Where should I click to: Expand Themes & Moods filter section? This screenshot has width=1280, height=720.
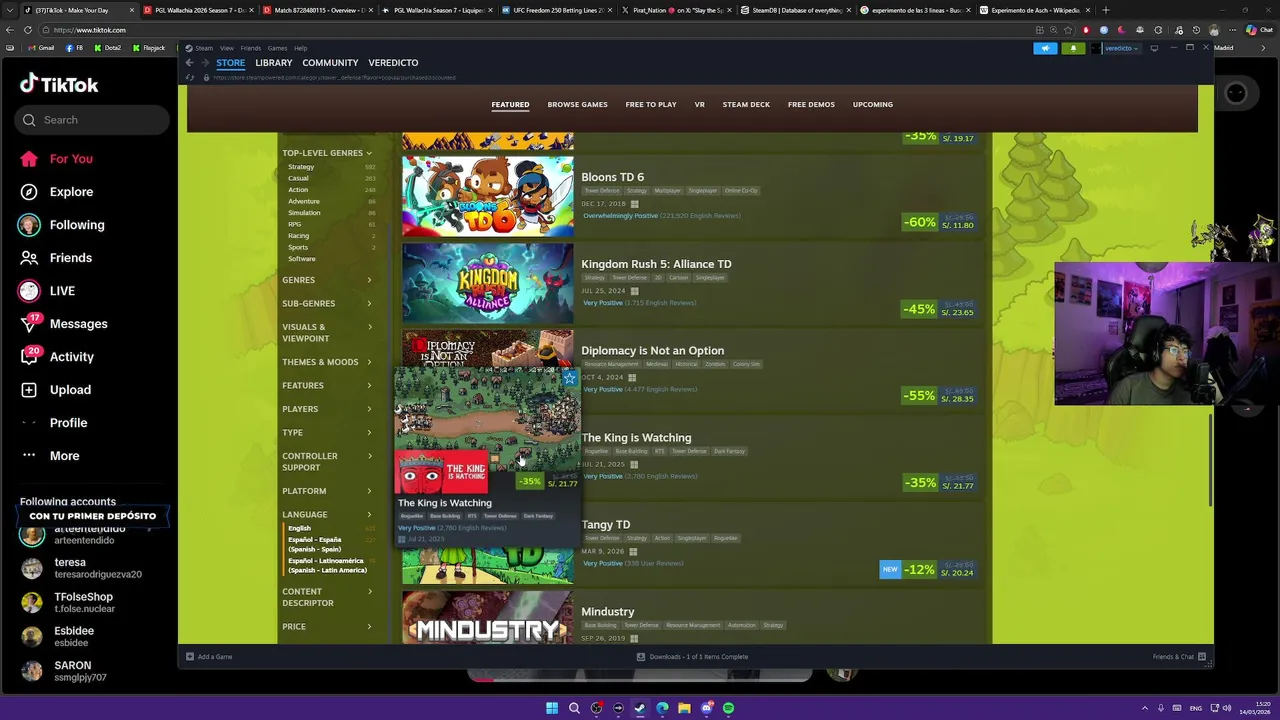[x=327, y=362]
